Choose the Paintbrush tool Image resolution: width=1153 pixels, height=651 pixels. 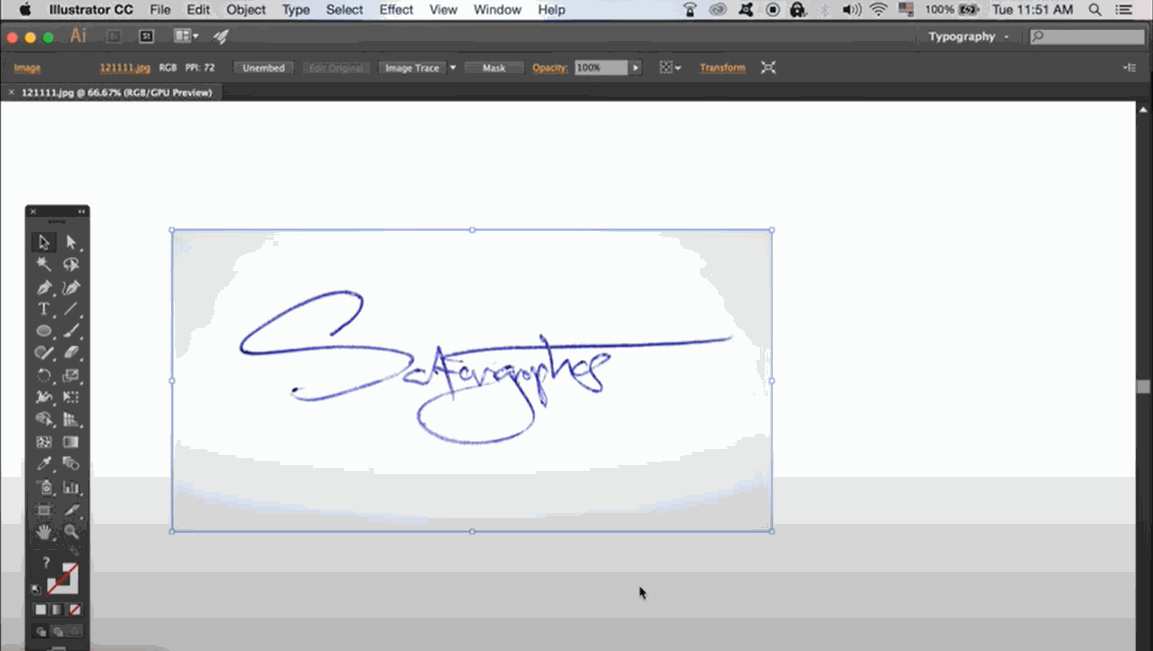[71, 331]
